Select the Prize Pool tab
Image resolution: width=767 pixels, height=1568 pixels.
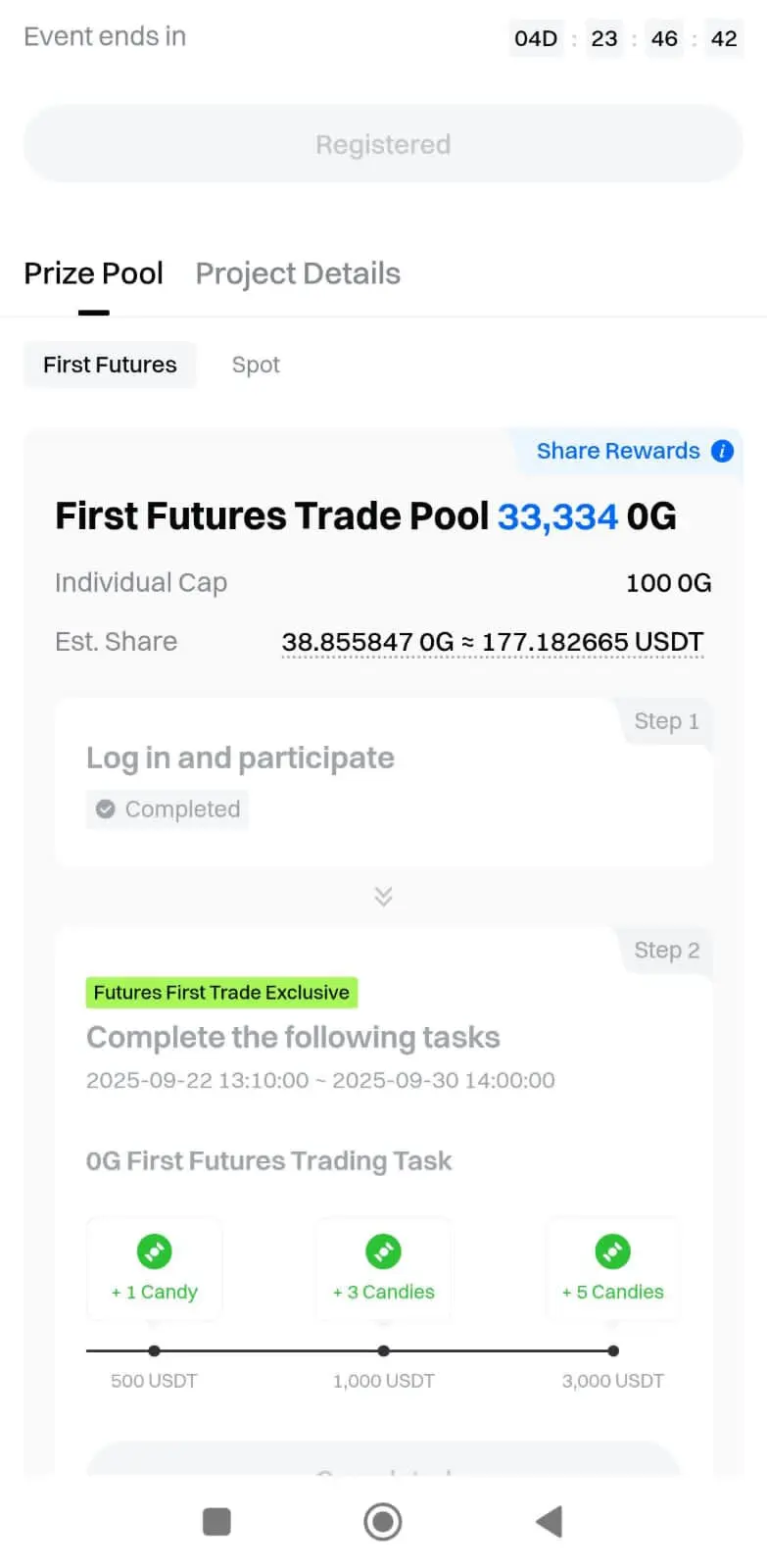tap(94, 273)
